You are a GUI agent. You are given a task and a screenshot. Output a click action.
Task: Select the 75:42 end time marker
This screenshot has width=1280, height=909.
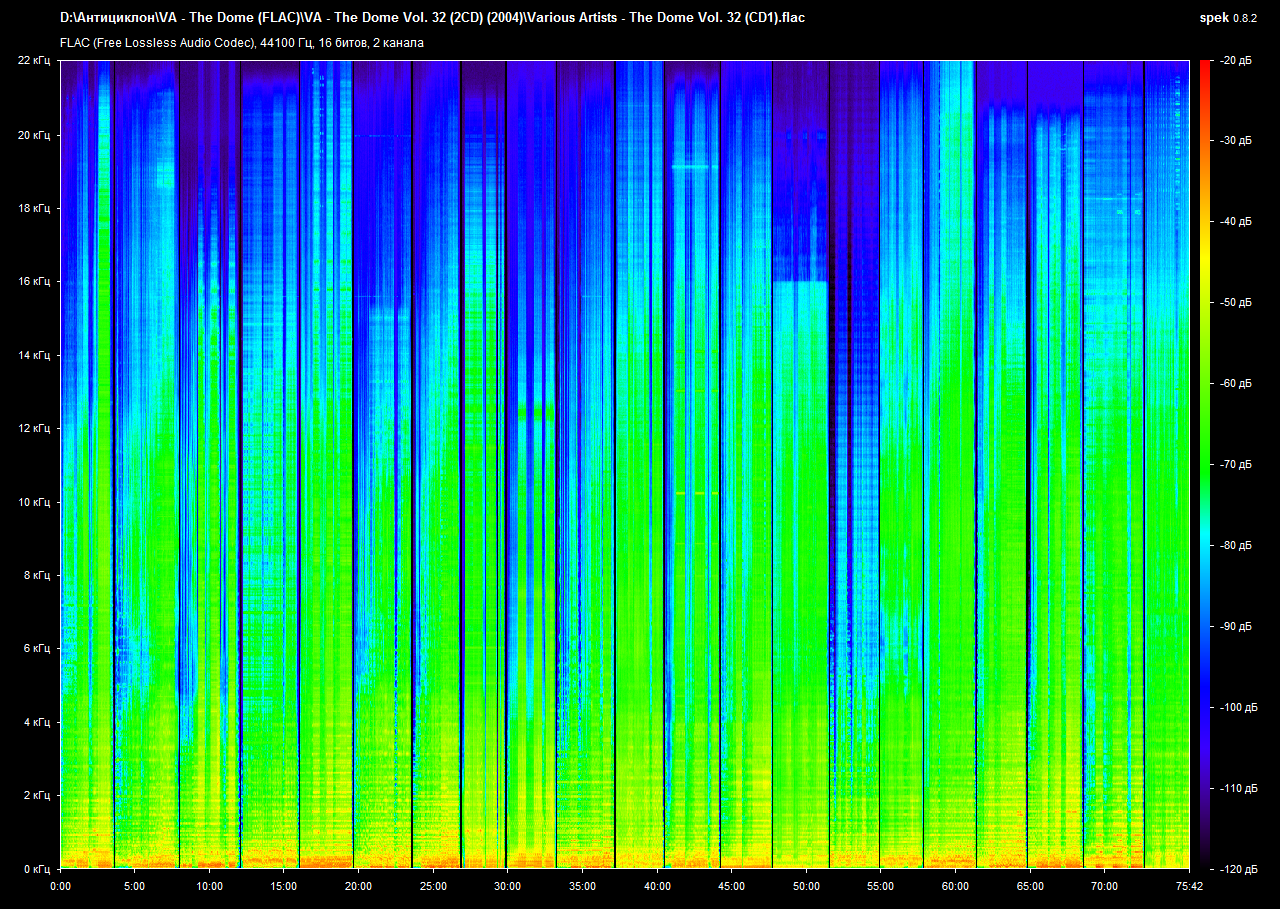click(x=1189, y=886)
